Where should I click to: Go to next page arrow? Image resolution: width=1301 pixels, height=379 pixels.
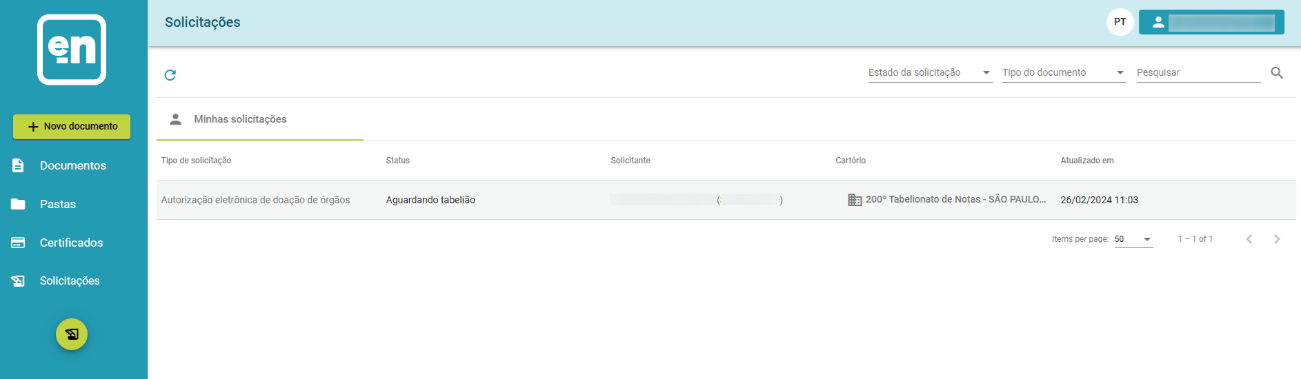(x=1277, y=239)
